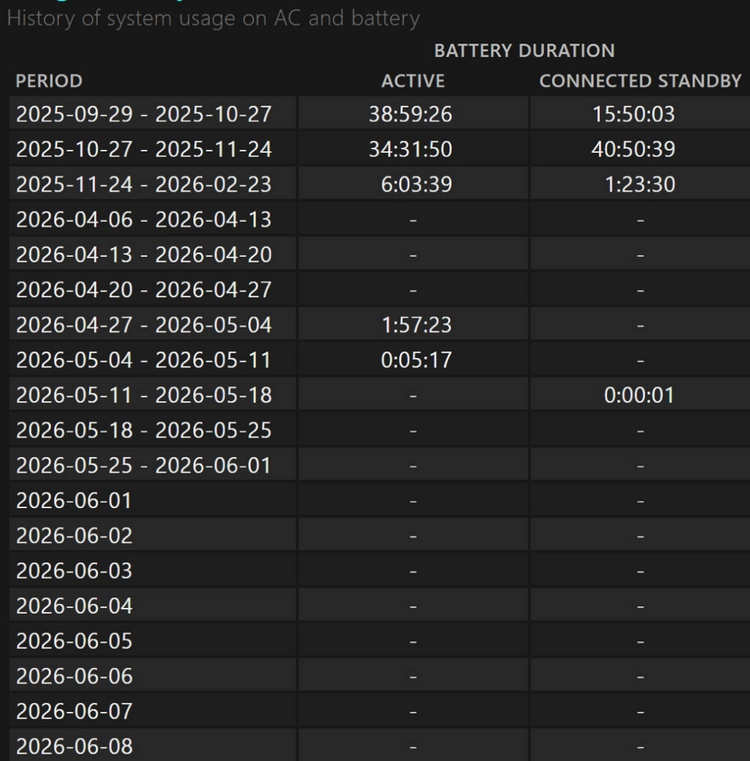The image size is (750, 761).
Task: Click the ACTIVE column header
Action: [x=413, y=81]
